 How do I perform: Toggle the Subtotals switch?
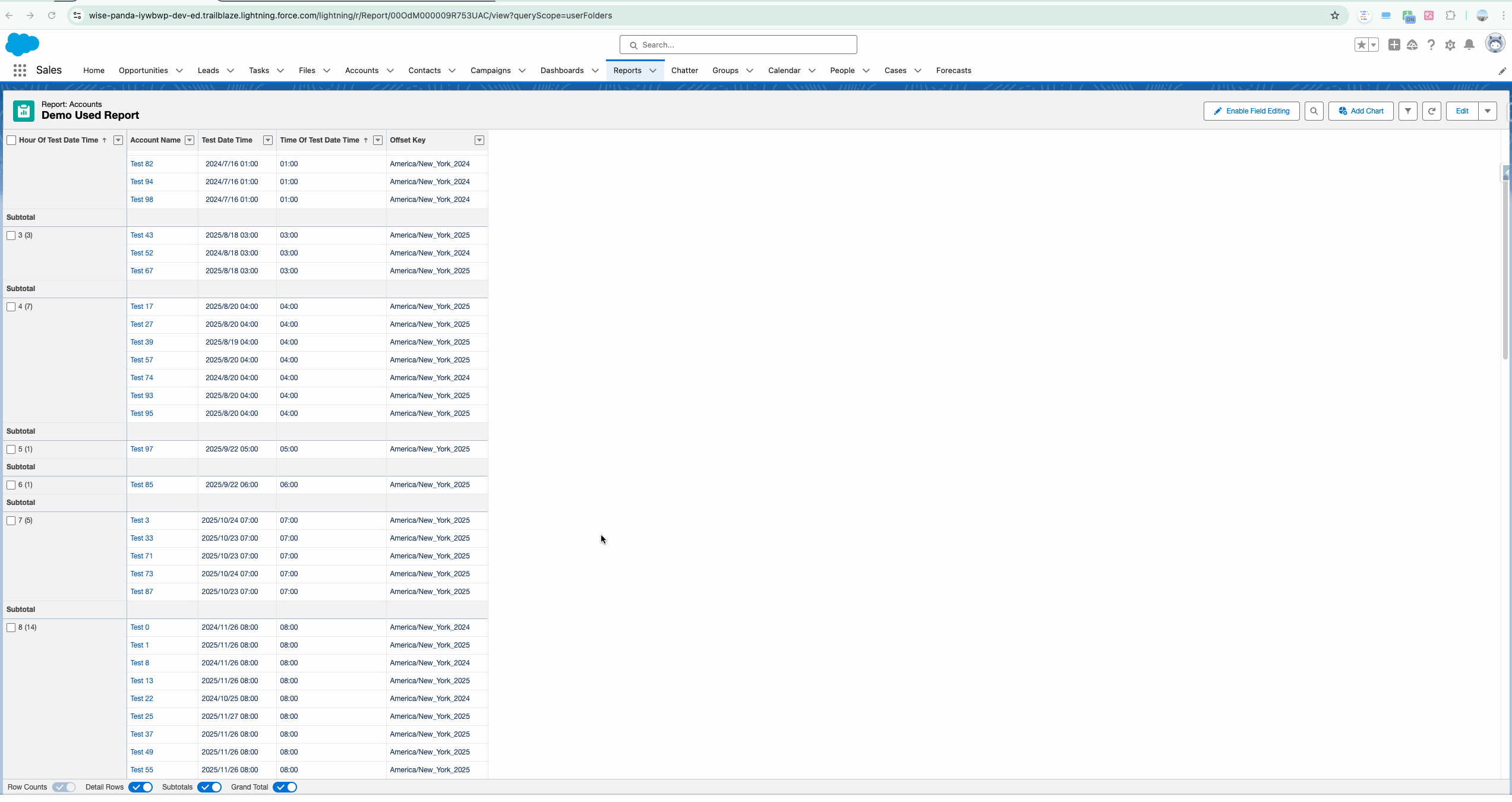tap(210, 787)
